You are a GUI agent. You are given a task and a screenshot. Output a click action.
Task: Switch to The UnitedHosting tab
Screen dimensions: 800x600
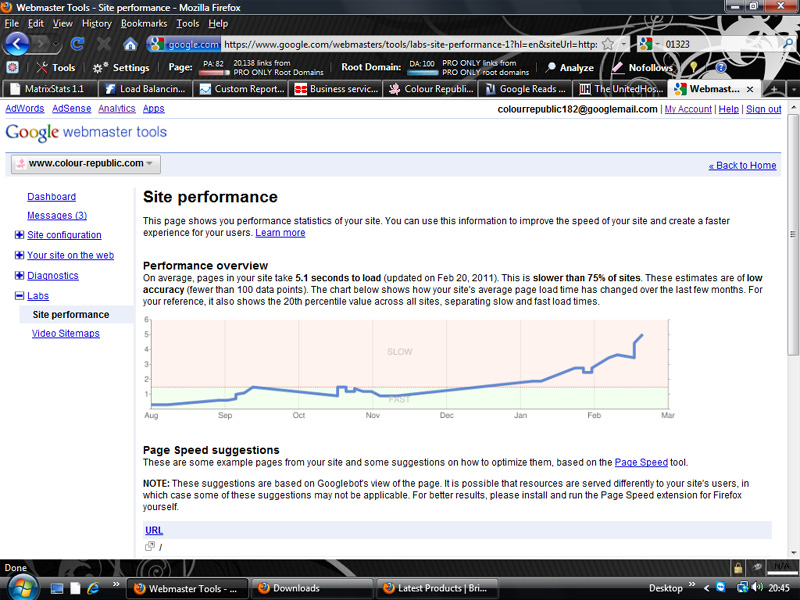tap(622, 89)
